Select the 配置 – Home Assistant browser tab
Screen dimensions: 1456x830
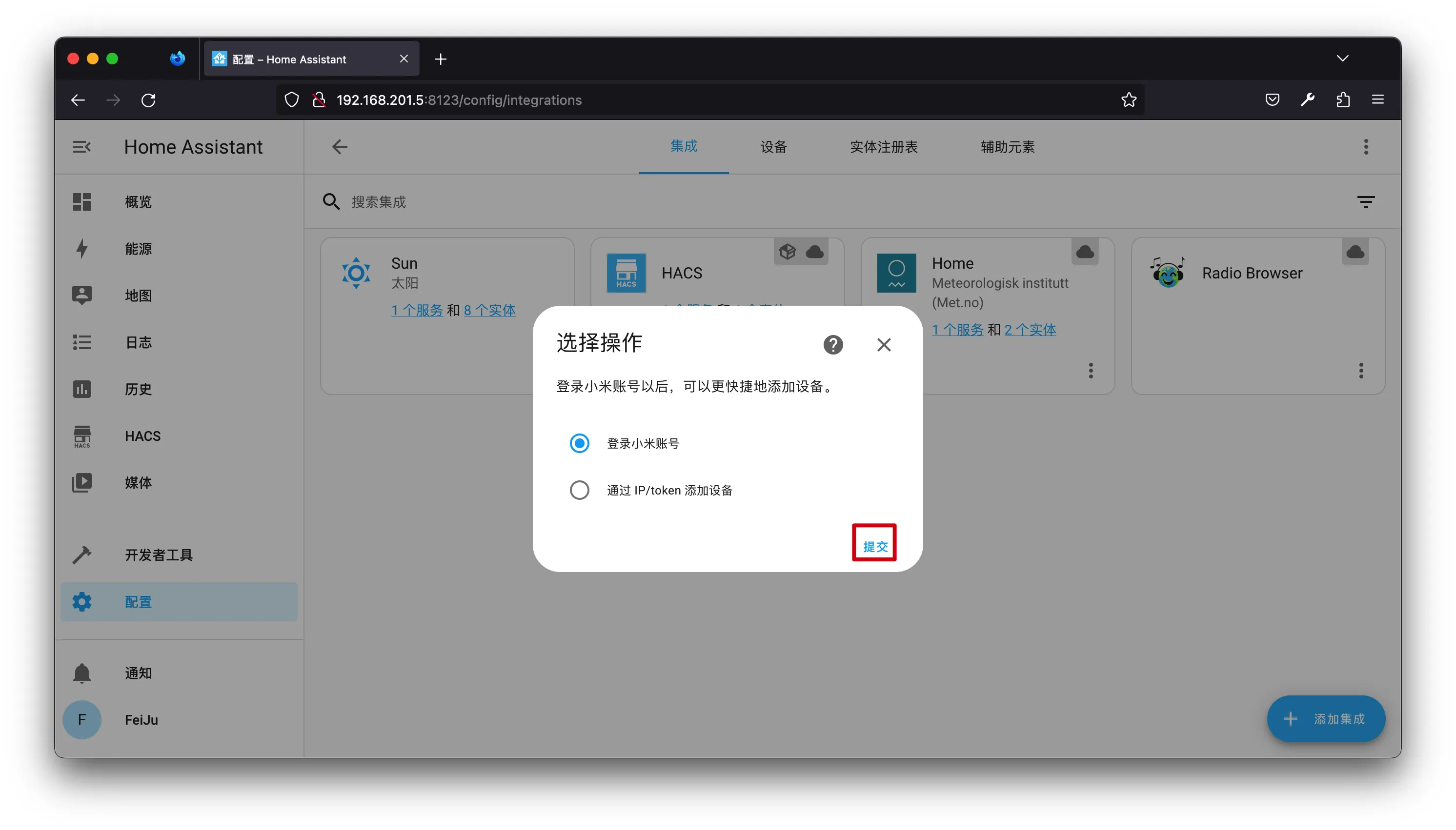coord(311,59)
